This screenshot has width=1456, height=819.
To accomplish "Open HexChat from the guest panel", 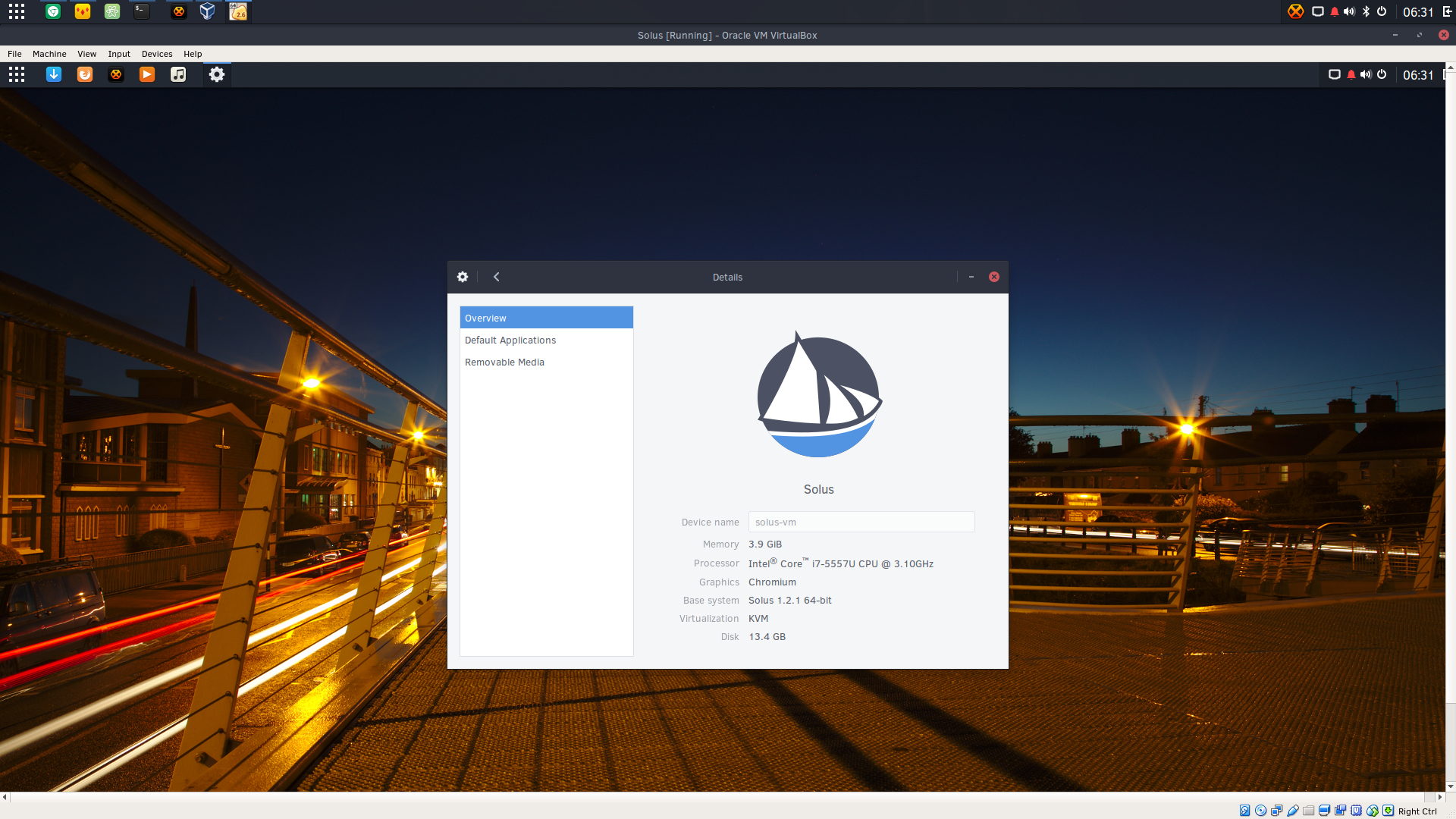I will point(116,74).
